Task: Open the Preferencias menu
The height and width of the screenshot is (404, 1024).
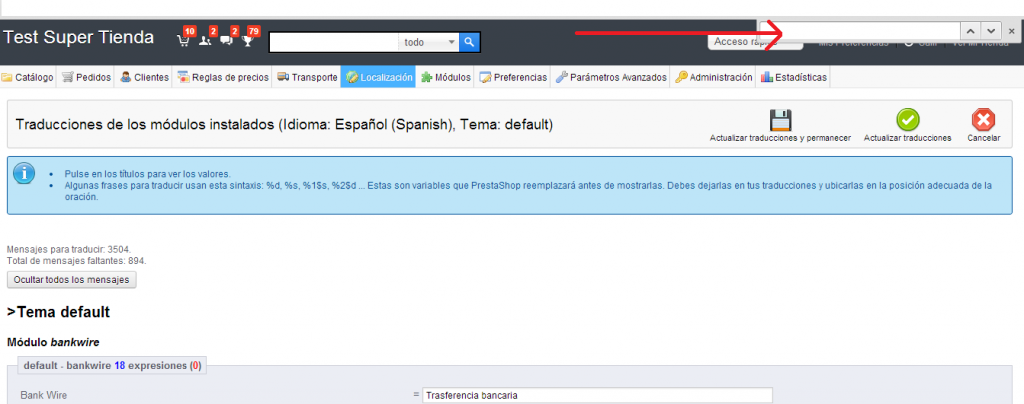Action: tap(513, 77)
